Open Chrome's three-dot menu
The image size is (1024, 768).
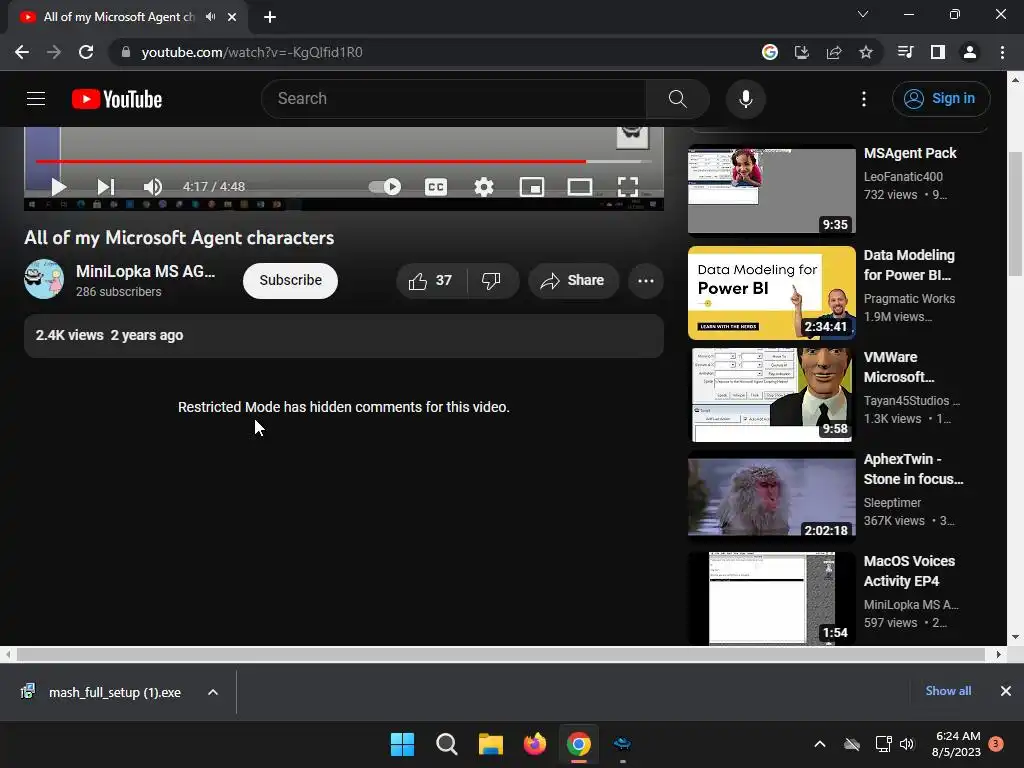[1002, 52]
